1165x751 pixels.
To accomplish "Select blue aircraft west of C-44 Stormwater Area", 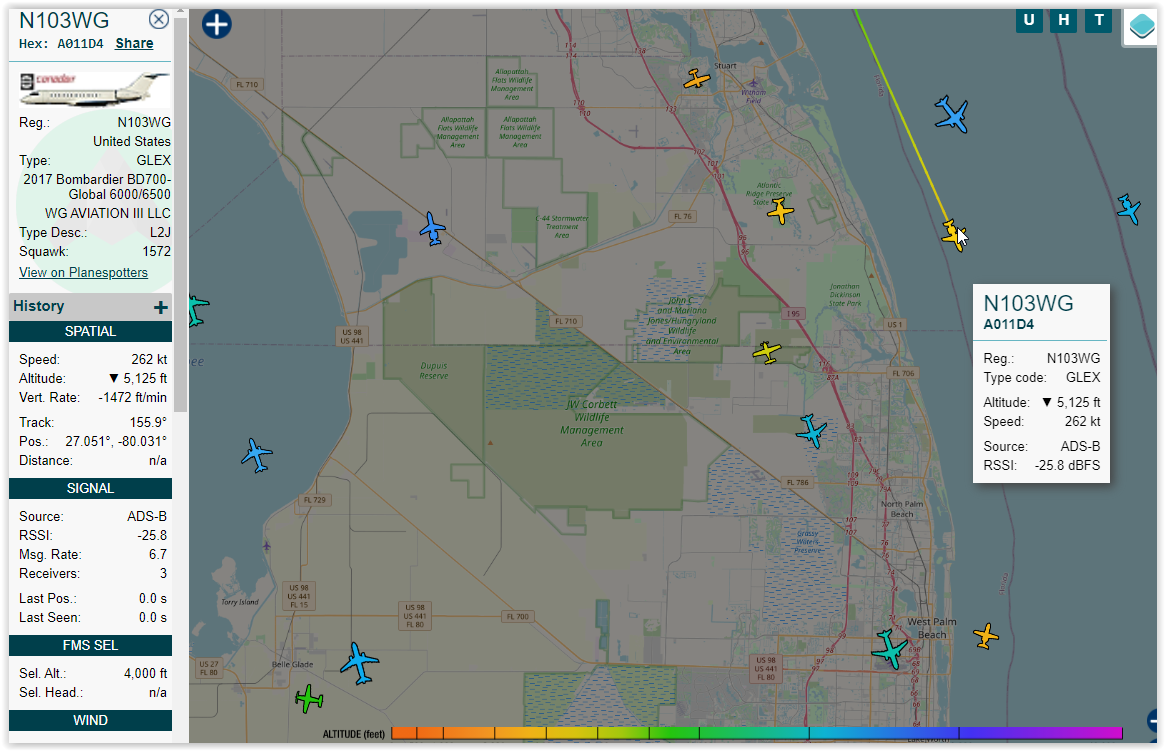I will (x=432, y=228).
